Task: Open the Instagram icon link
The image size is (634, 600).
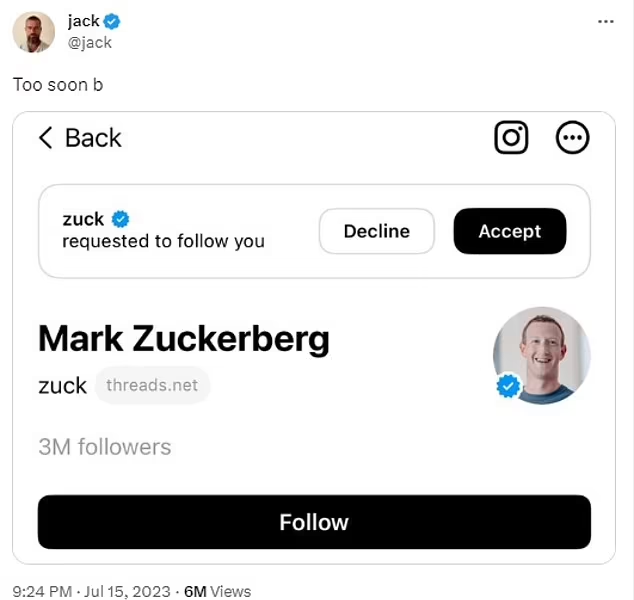Action: coord(511,138)
